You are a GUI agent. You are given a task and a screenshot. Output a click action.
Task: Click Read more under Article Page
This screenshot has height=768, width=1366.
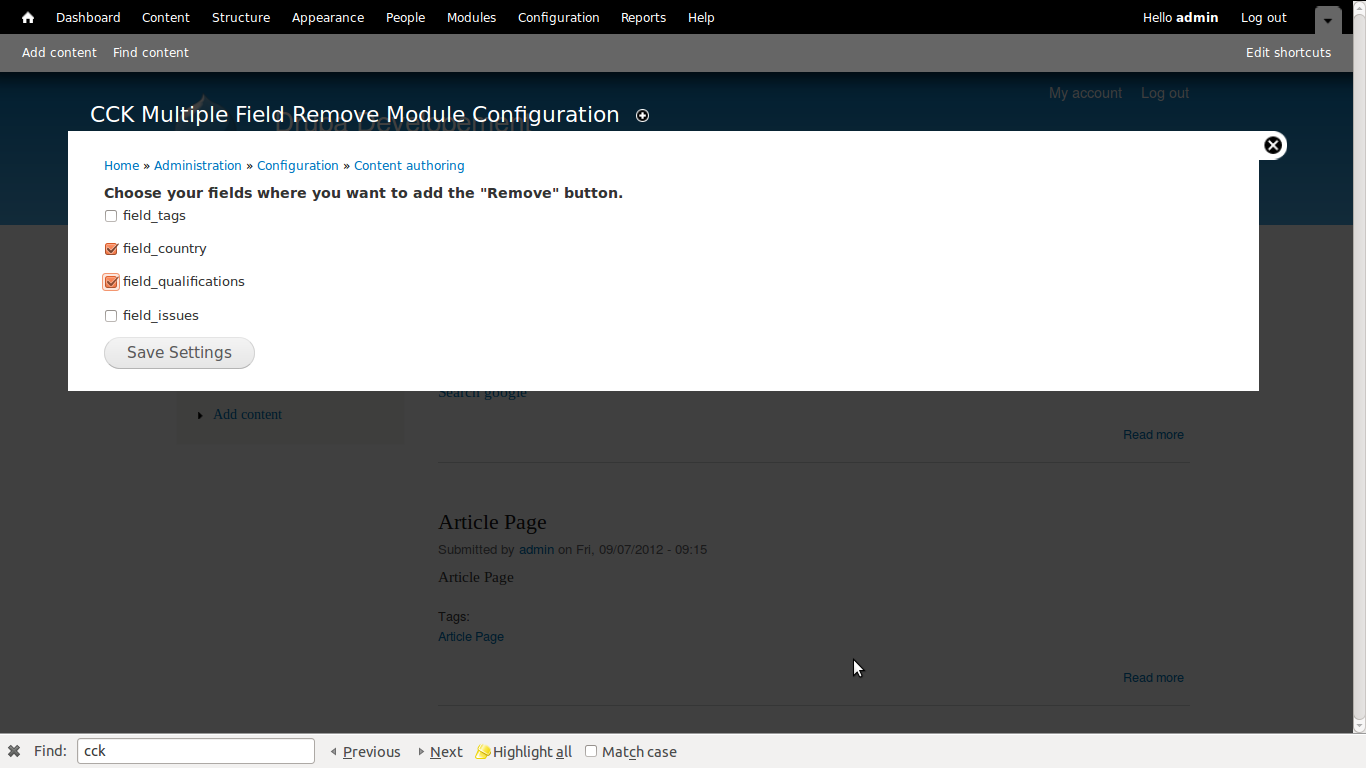pos(1152,677)
